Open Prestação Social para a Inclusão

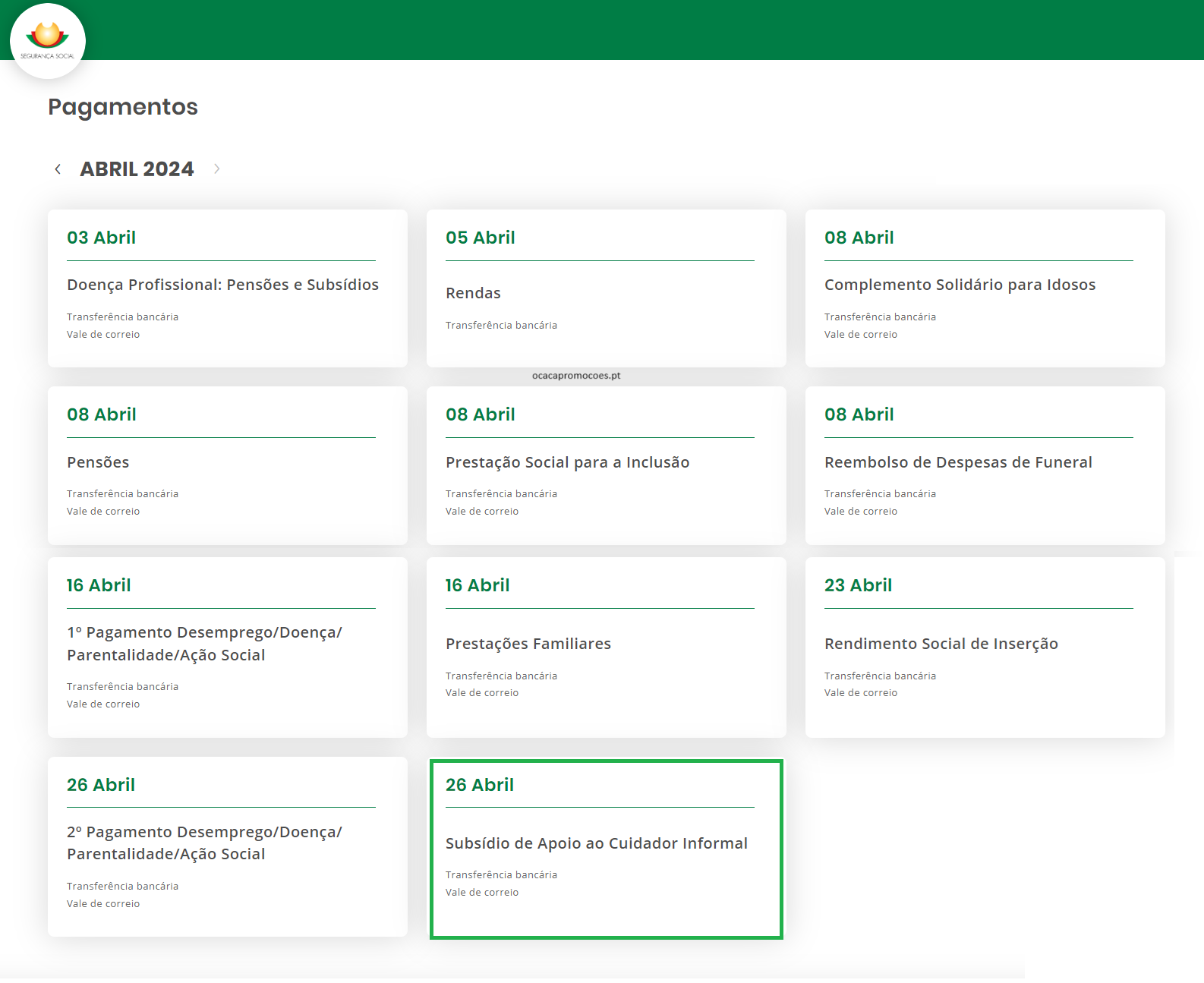coord(567,462)
